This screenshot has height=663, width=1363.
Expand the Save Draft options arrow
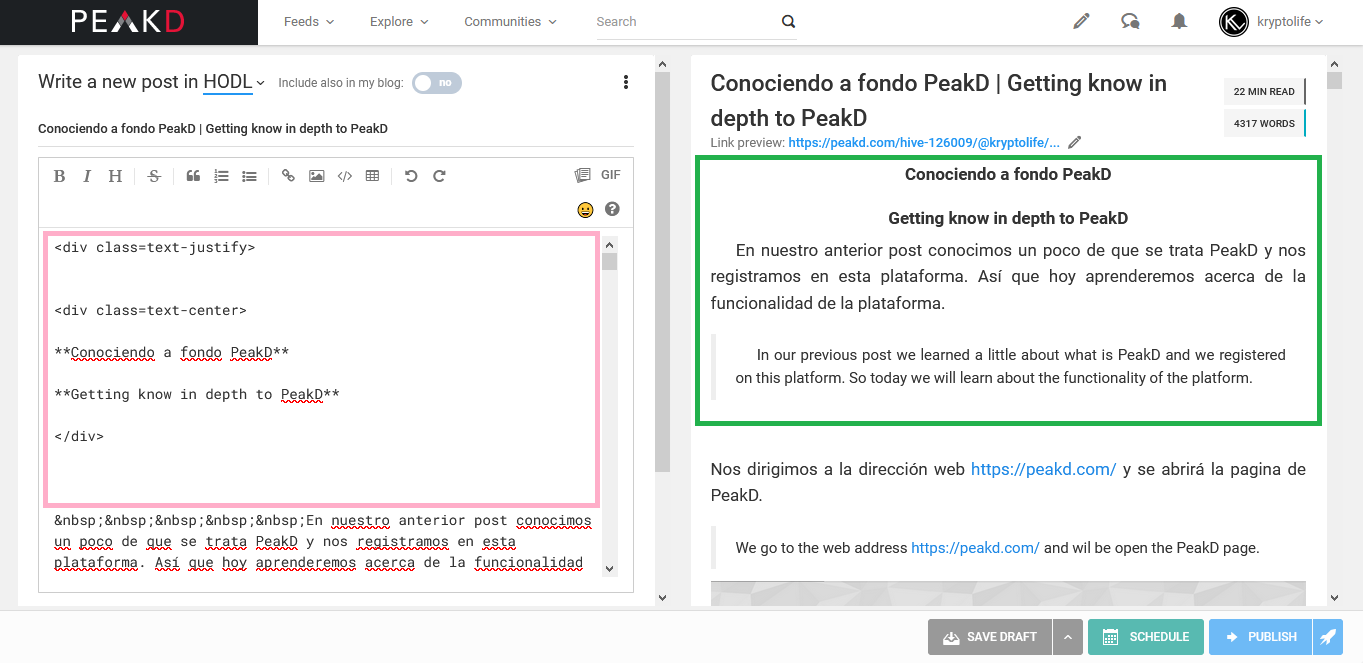tap(1068, 637)
